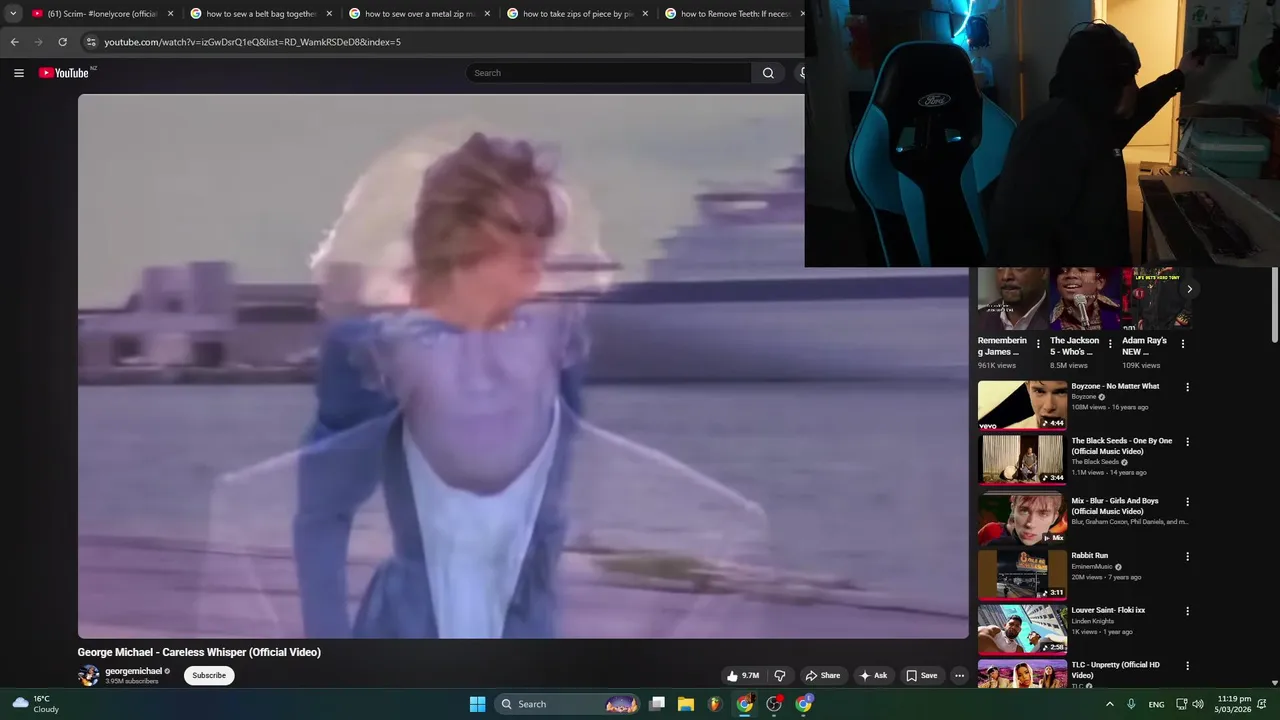
Task: Open the Chrome tab search dropdown
Action: coord(13,14)
